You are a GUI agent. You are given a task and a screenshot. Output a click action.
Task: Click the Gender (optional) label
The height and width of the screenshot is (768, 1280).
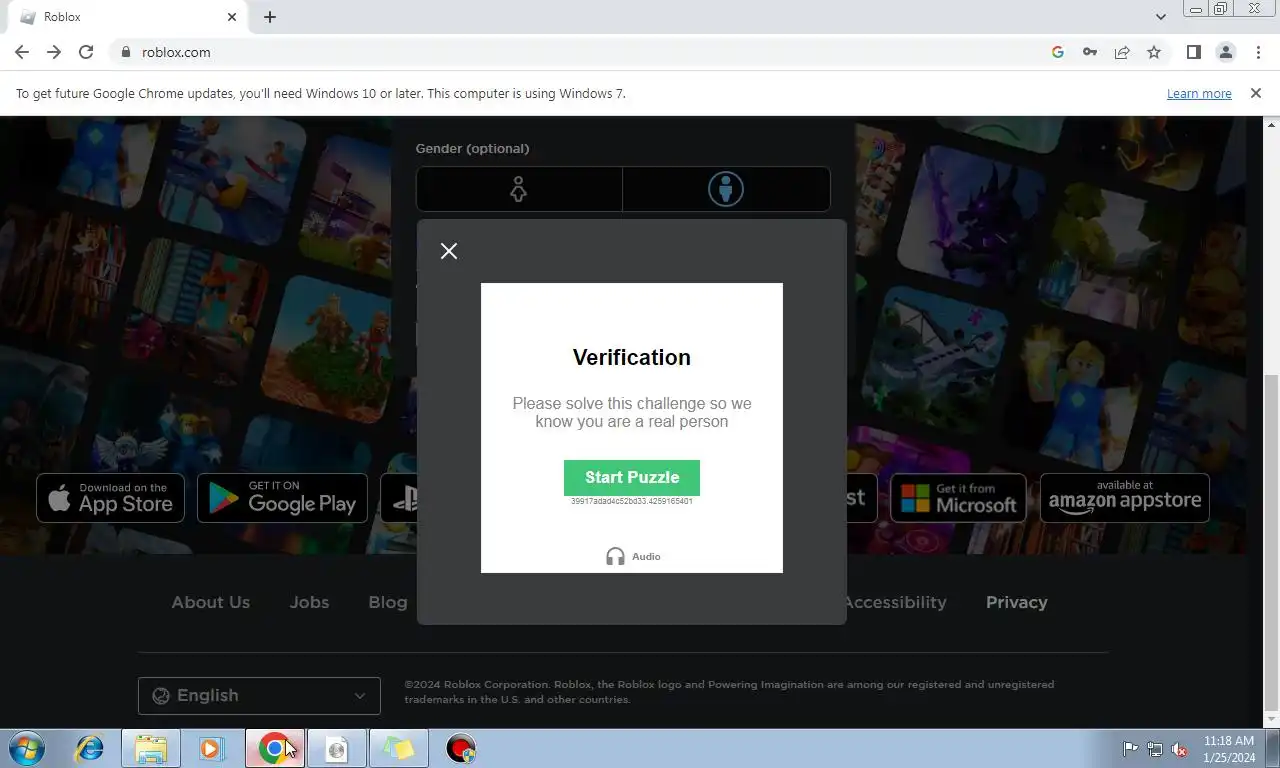click(x=473, y=148)
